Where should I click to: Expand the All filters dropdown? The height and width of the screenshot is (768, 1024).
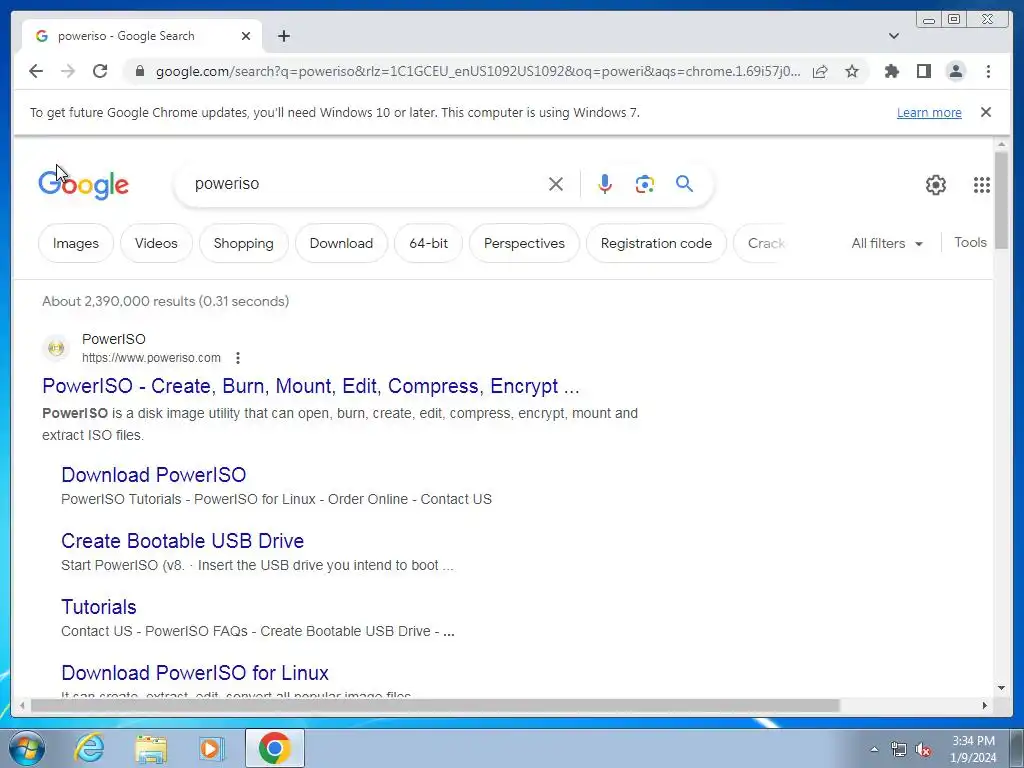coord(887,243)
